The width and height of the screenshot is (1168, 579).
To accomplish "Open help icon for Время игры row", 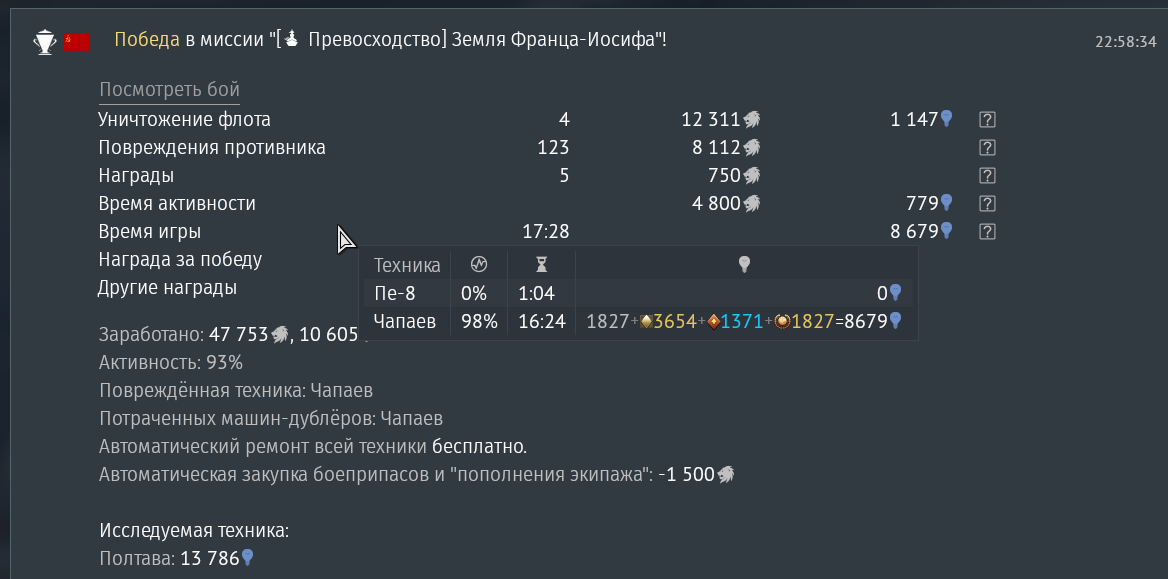I will click(x=987, y=232).
